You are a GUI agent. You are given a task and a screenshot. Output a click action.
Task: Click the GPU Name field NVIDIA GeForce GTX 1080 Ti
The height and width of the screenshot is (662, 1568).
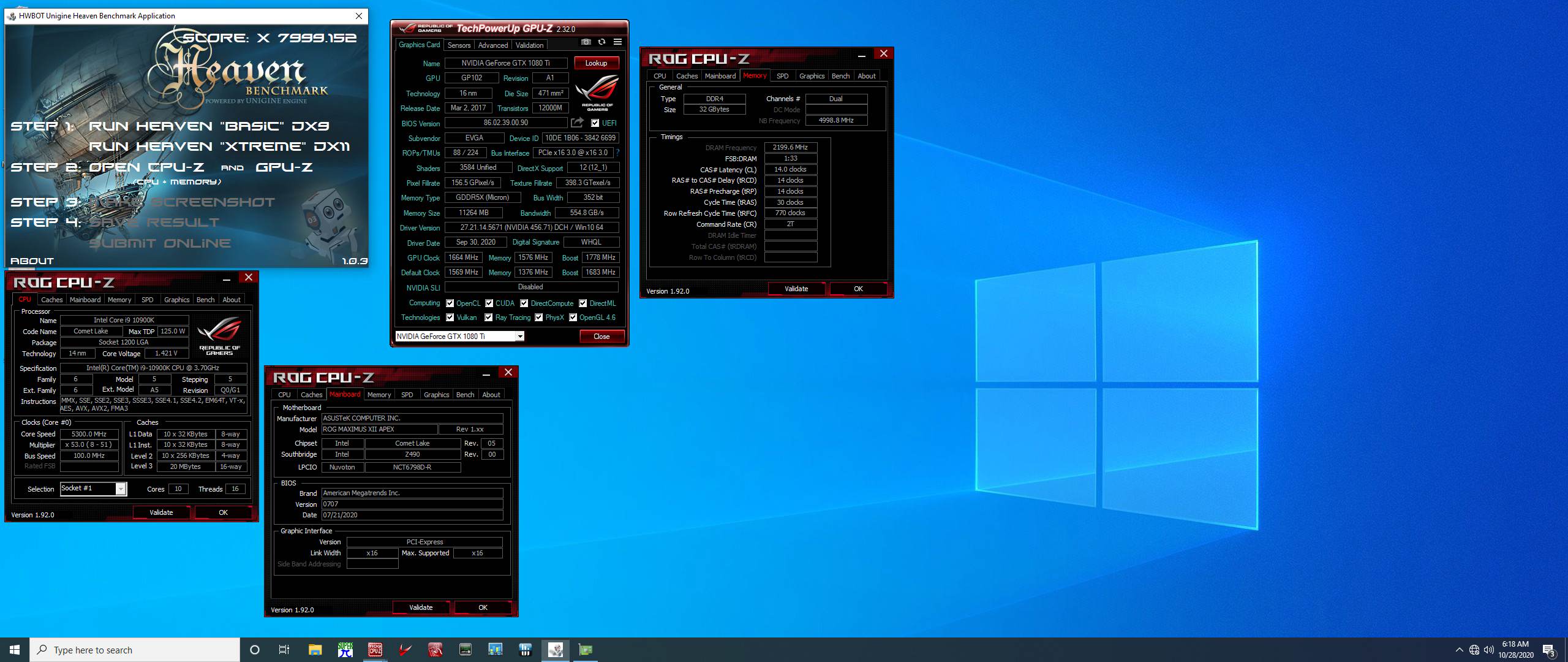(506, 63)
